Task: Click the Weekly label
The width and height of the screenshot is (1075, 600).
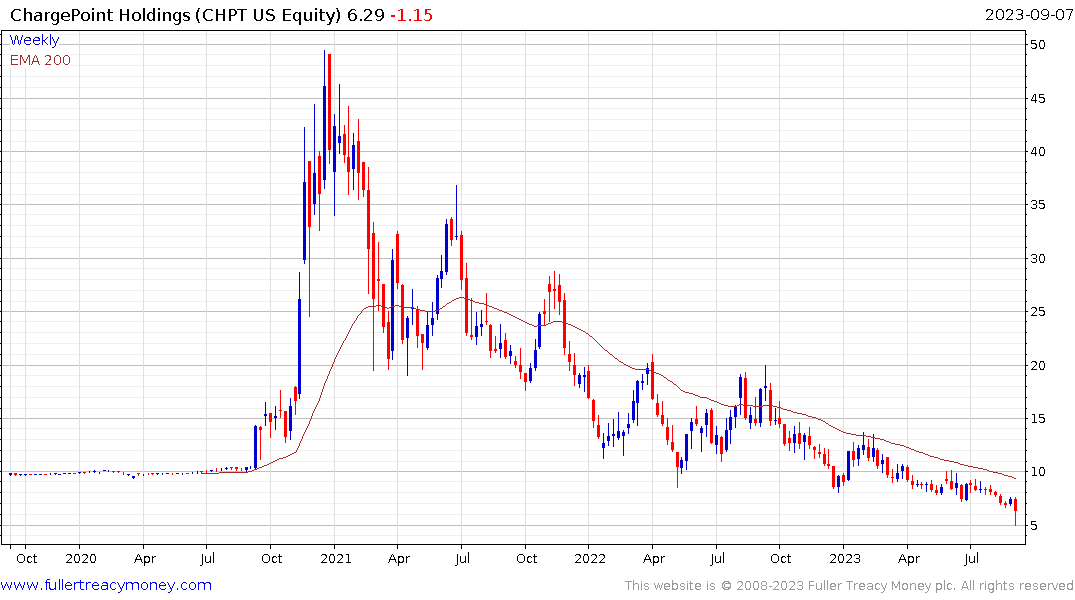Action: click(x=34, y=40)
